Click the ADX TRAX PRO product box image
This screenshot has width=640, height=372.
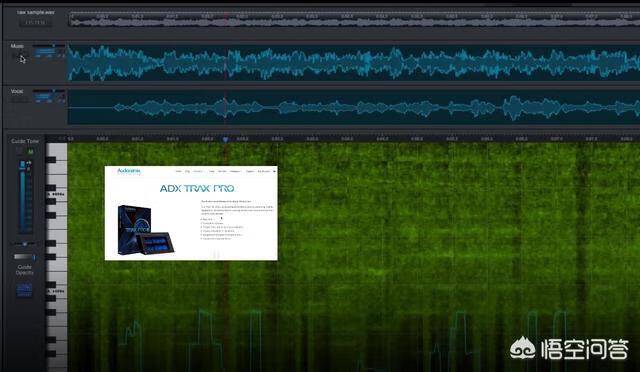(146, 230)
